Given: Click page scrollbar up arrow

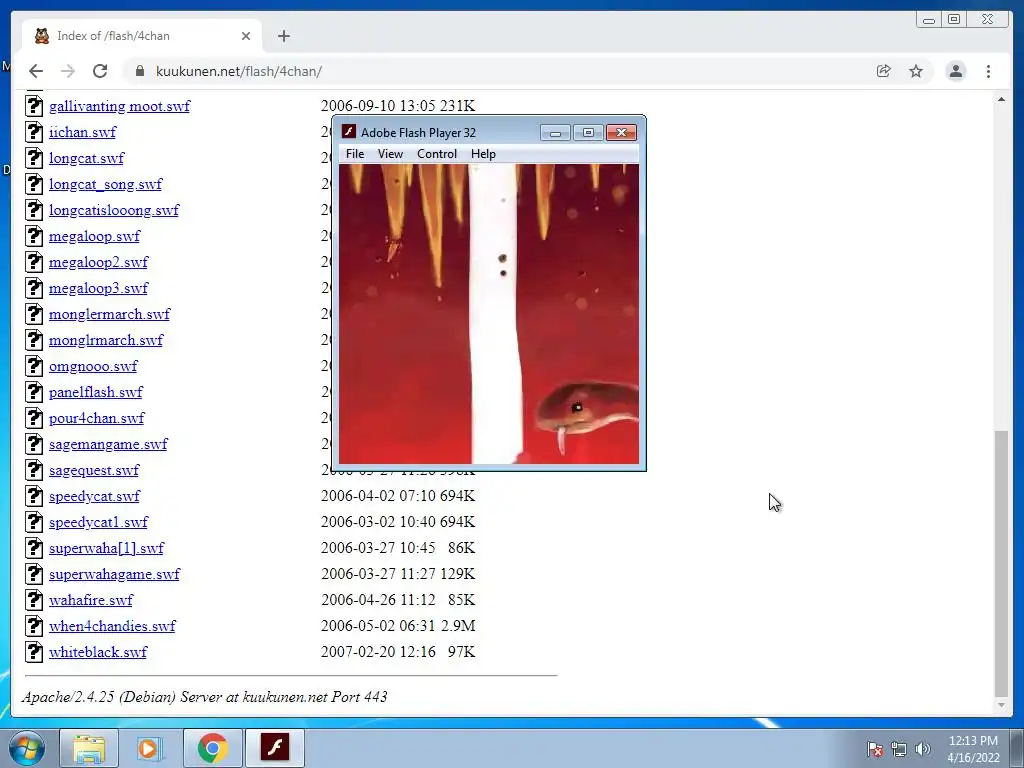Looking at the screenshot, I should (1001, 99).
